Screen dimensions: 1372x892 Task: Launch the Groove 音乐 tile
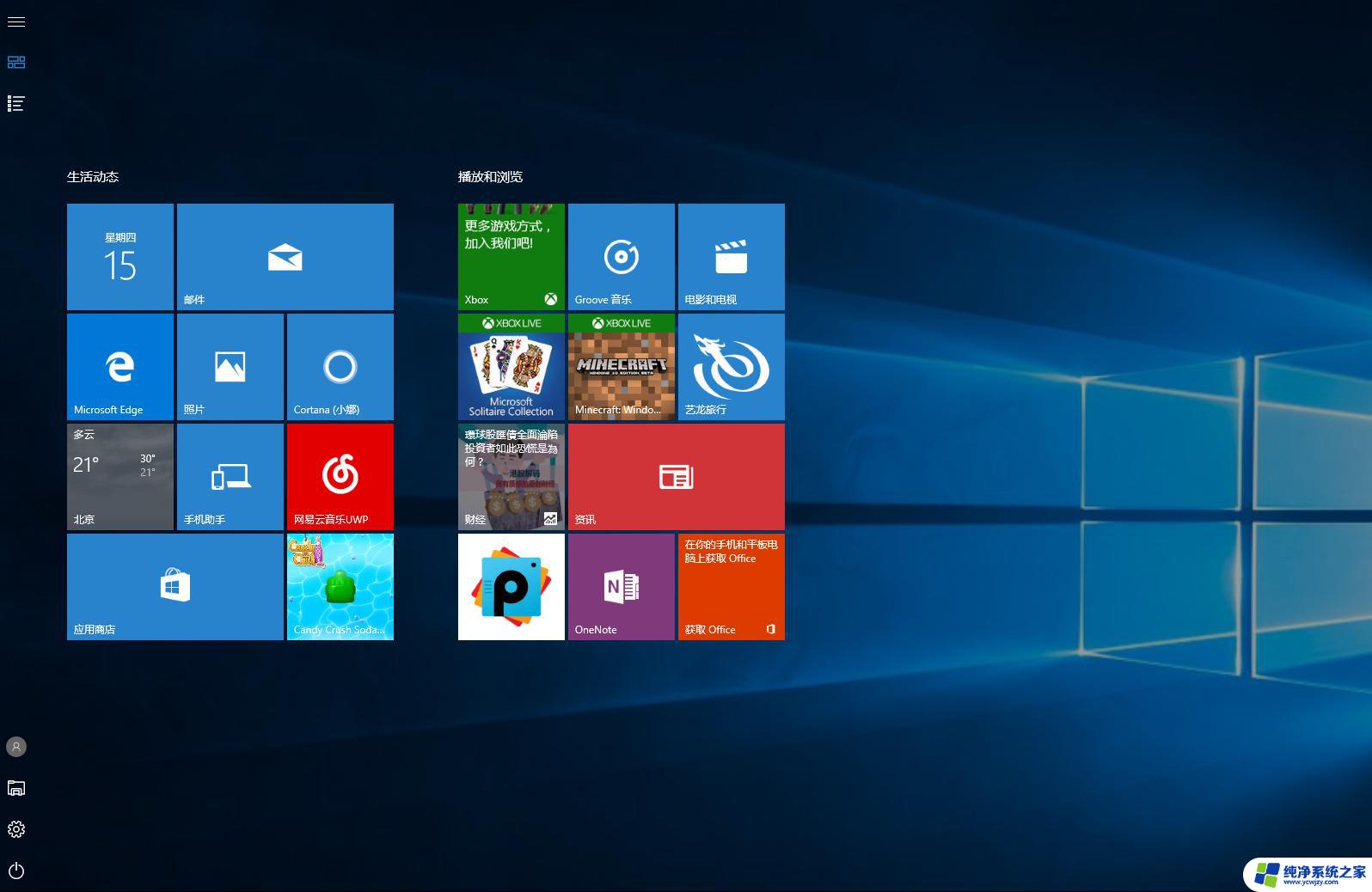622,257
